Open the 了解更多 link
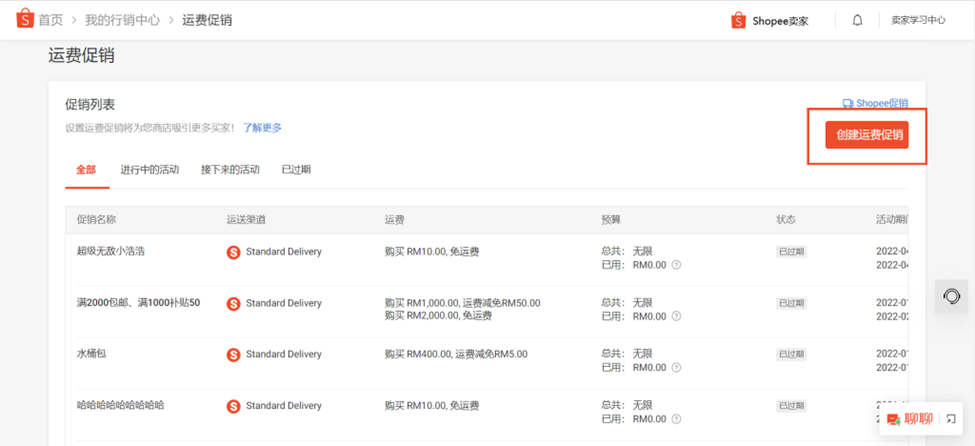Screen dimensions: 975x446 pos(262,128)
